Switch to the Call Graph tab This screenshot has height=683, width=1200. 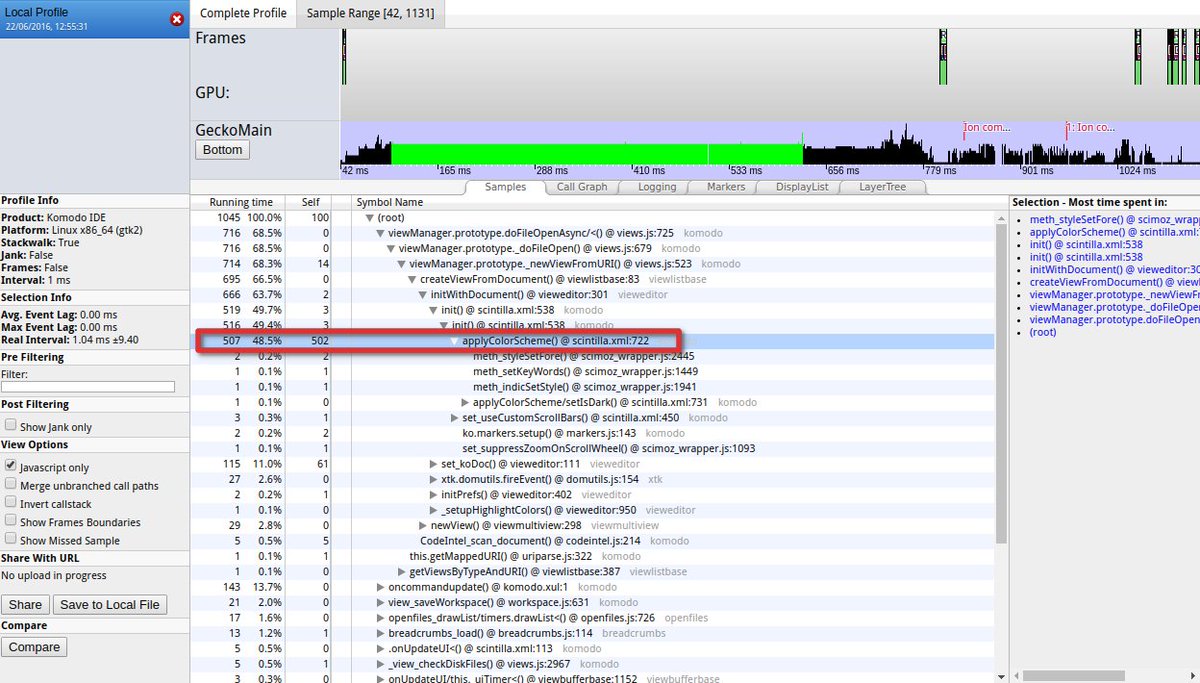(x=581, y=186)
